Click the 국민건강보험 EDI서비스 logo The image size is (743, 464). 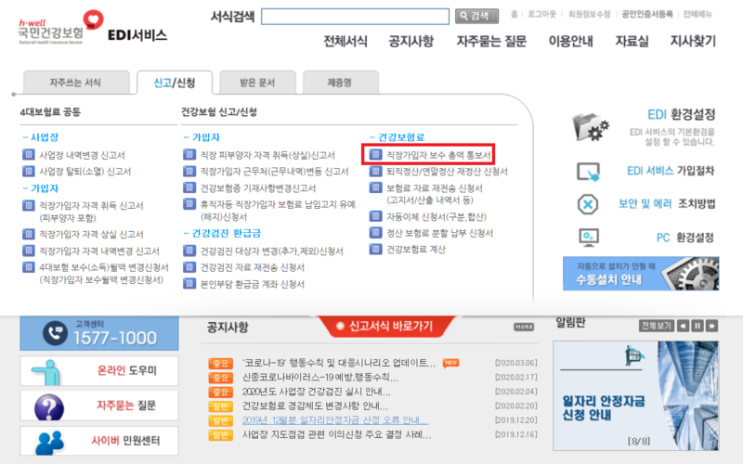pos(92,28)
